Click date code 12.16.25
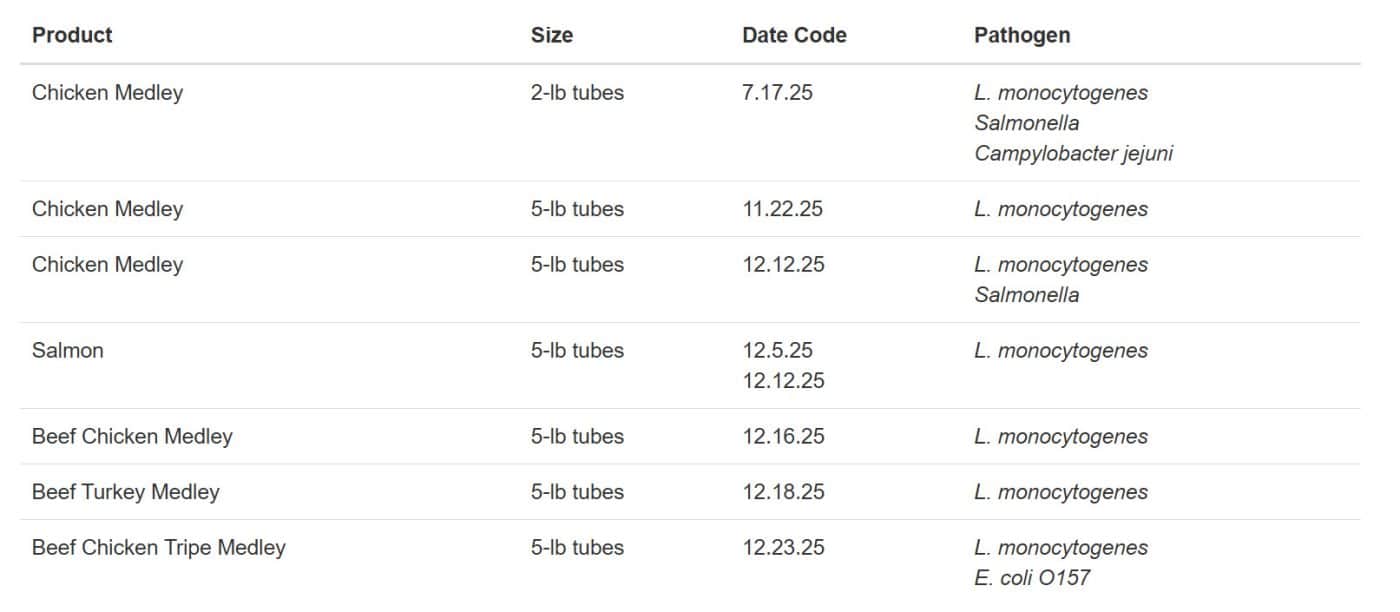Viewport: 1400px width, 612px height. point(783,437)
